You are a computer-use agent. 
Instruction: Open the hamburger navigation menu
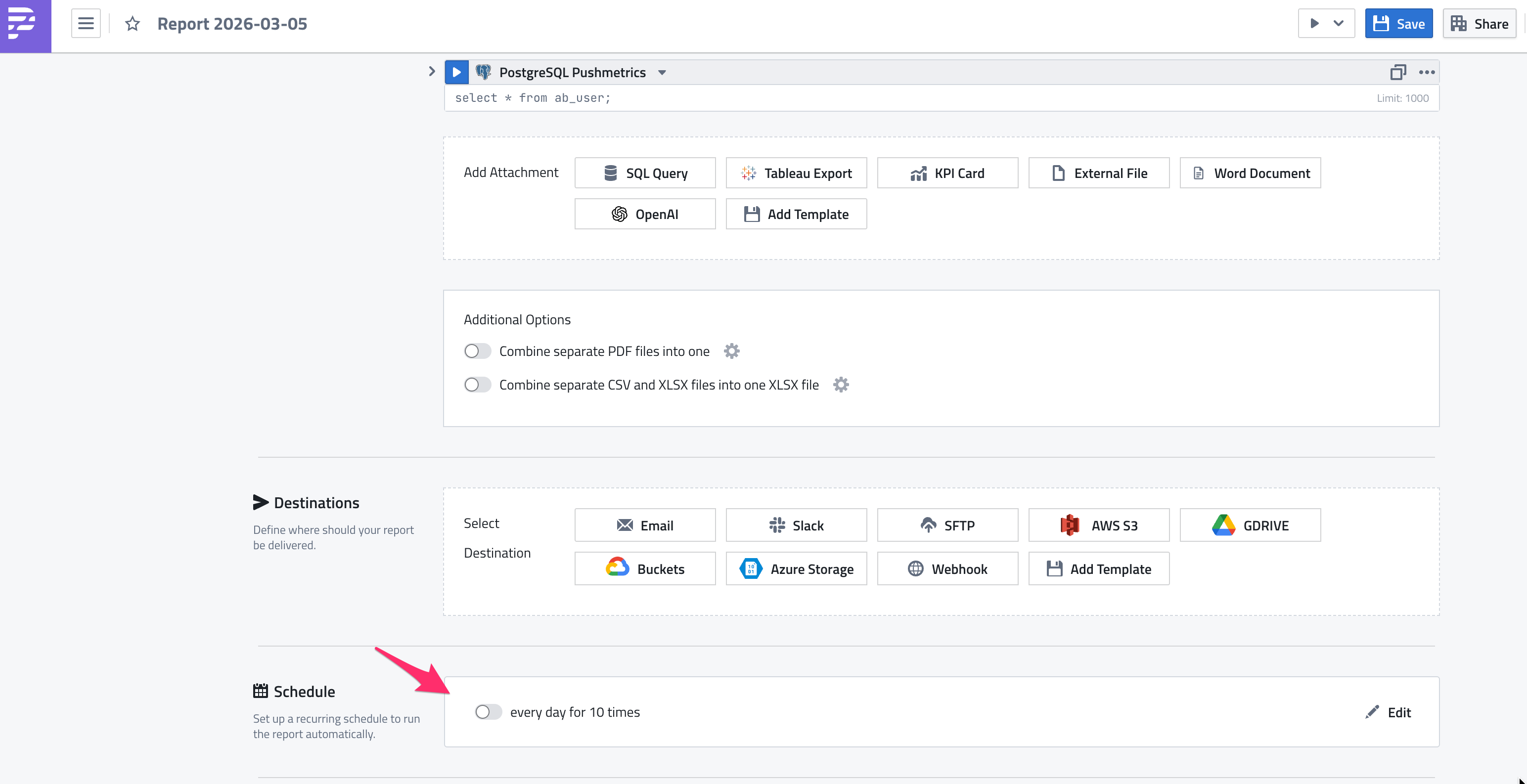click(x=86, y=23)
